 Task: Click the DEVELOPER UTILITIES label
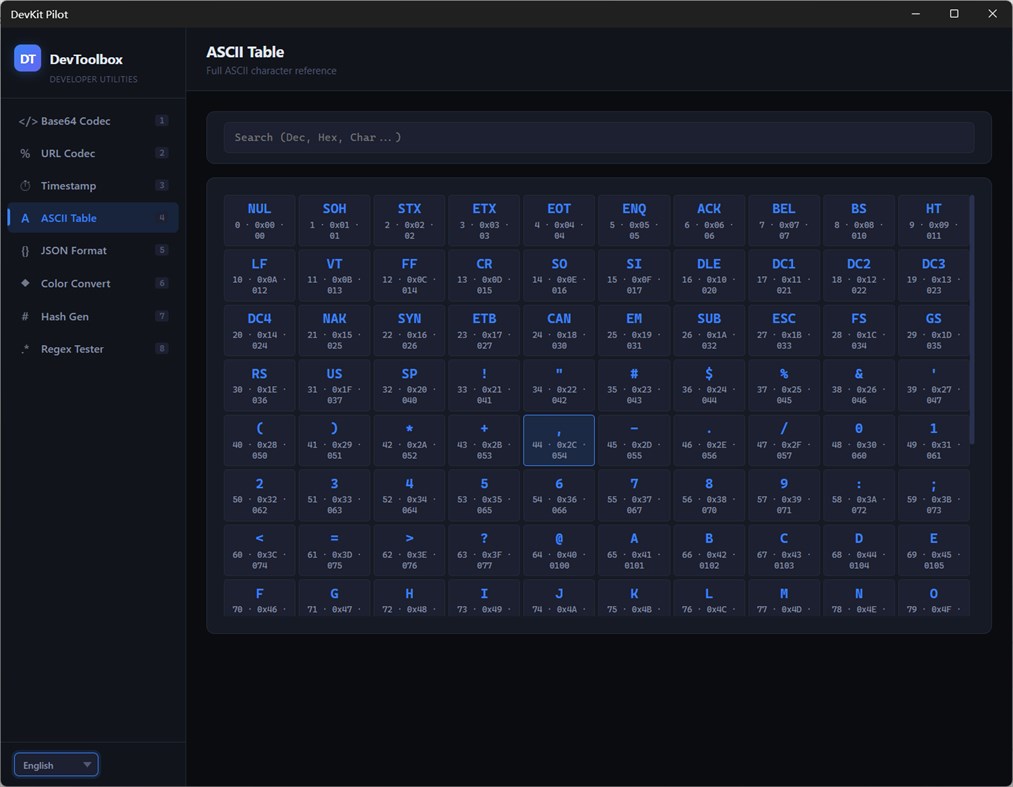tap(94, 79)
